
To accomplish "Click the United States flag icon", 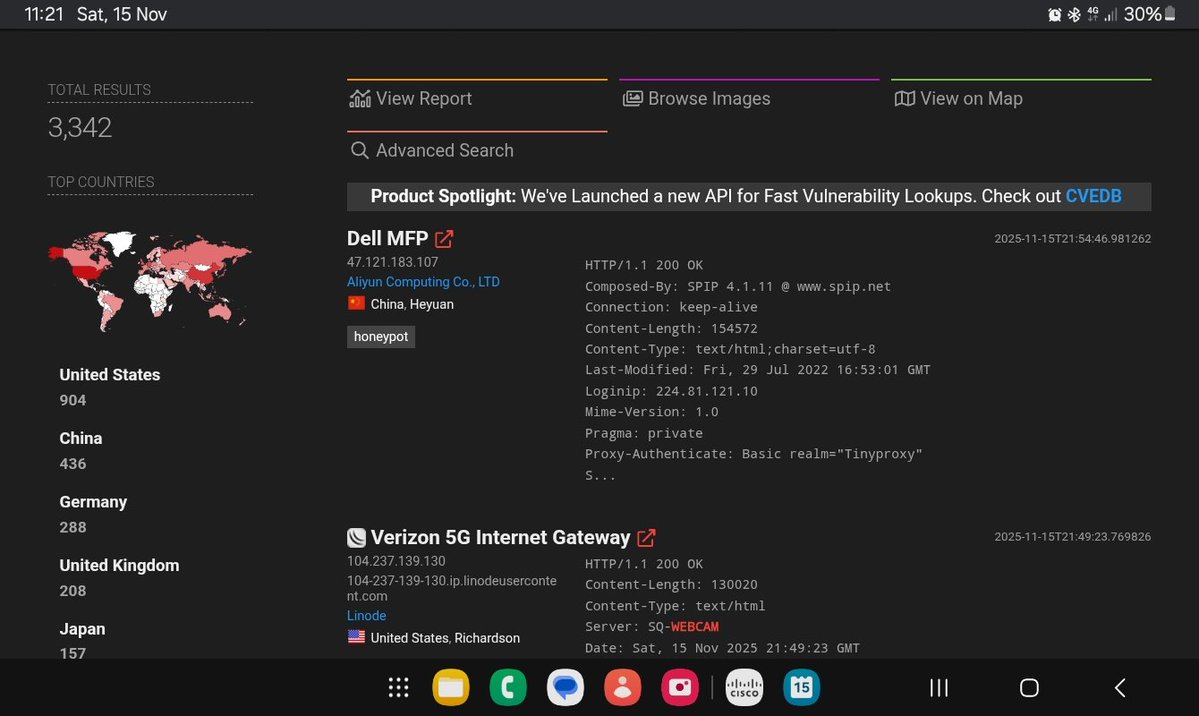I will click(x=356, y=636).
